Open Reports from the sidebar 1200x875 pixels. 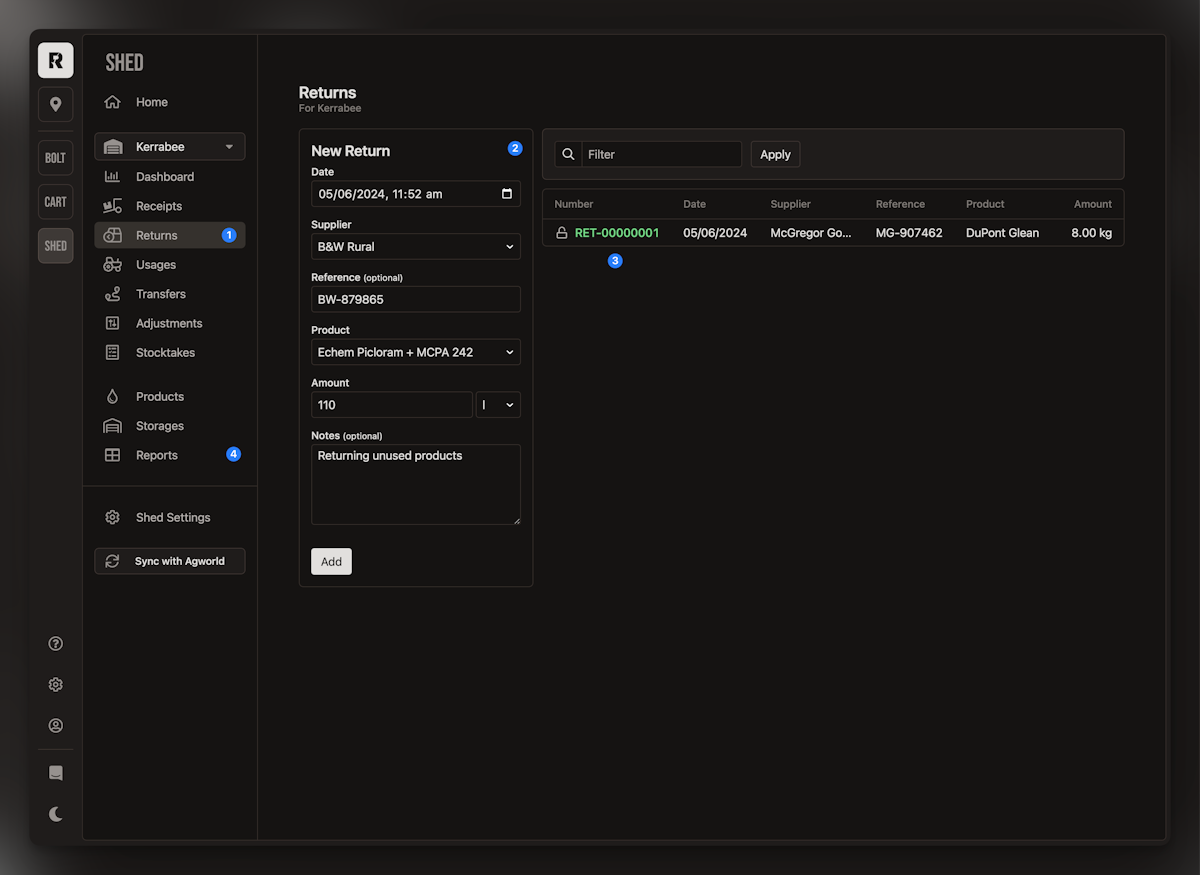click(x=156, y=454)
